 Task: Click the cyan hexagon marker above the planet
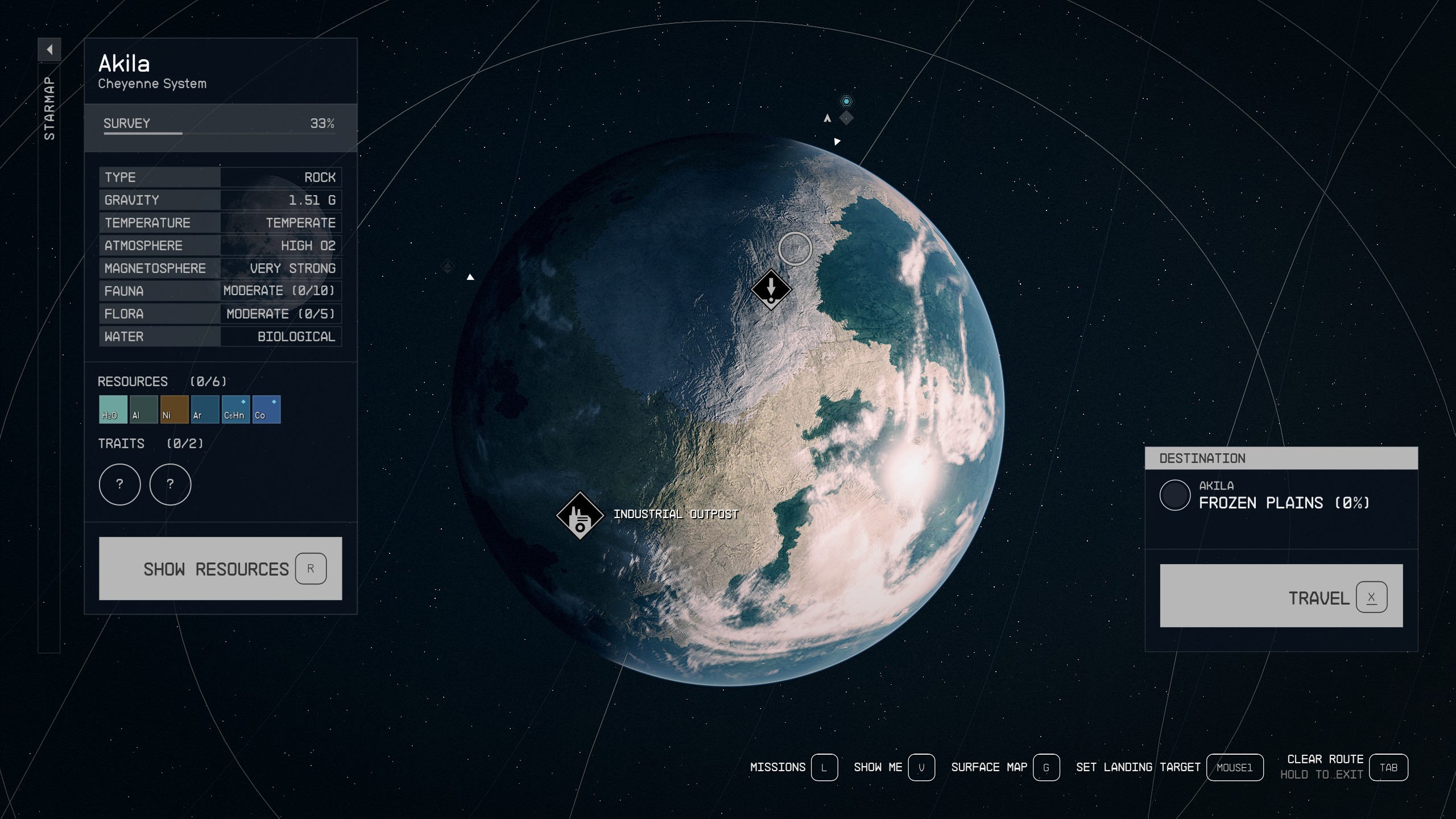846,101
